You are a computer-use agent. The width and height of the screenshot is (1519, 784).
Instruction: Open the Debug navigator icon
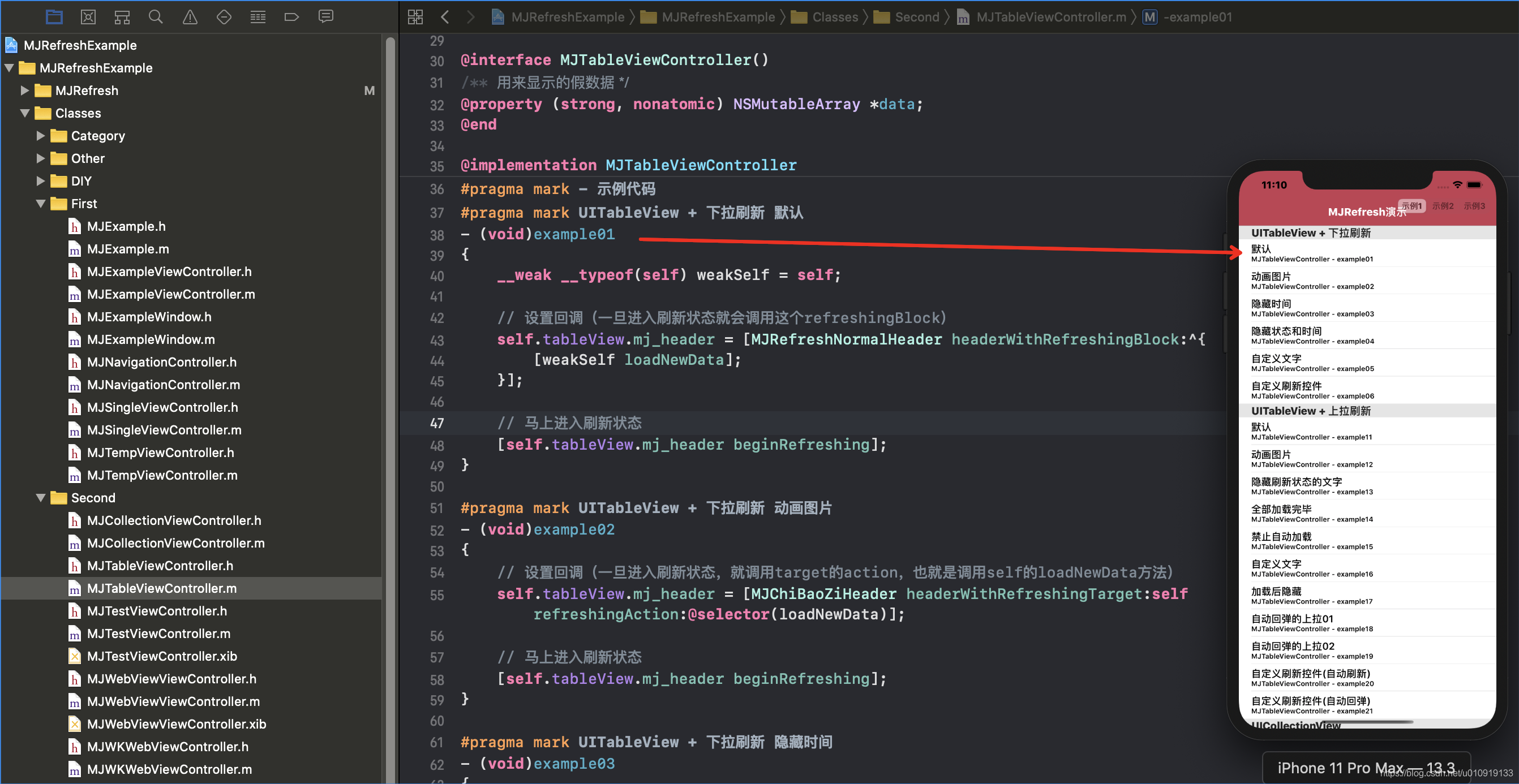258,16
